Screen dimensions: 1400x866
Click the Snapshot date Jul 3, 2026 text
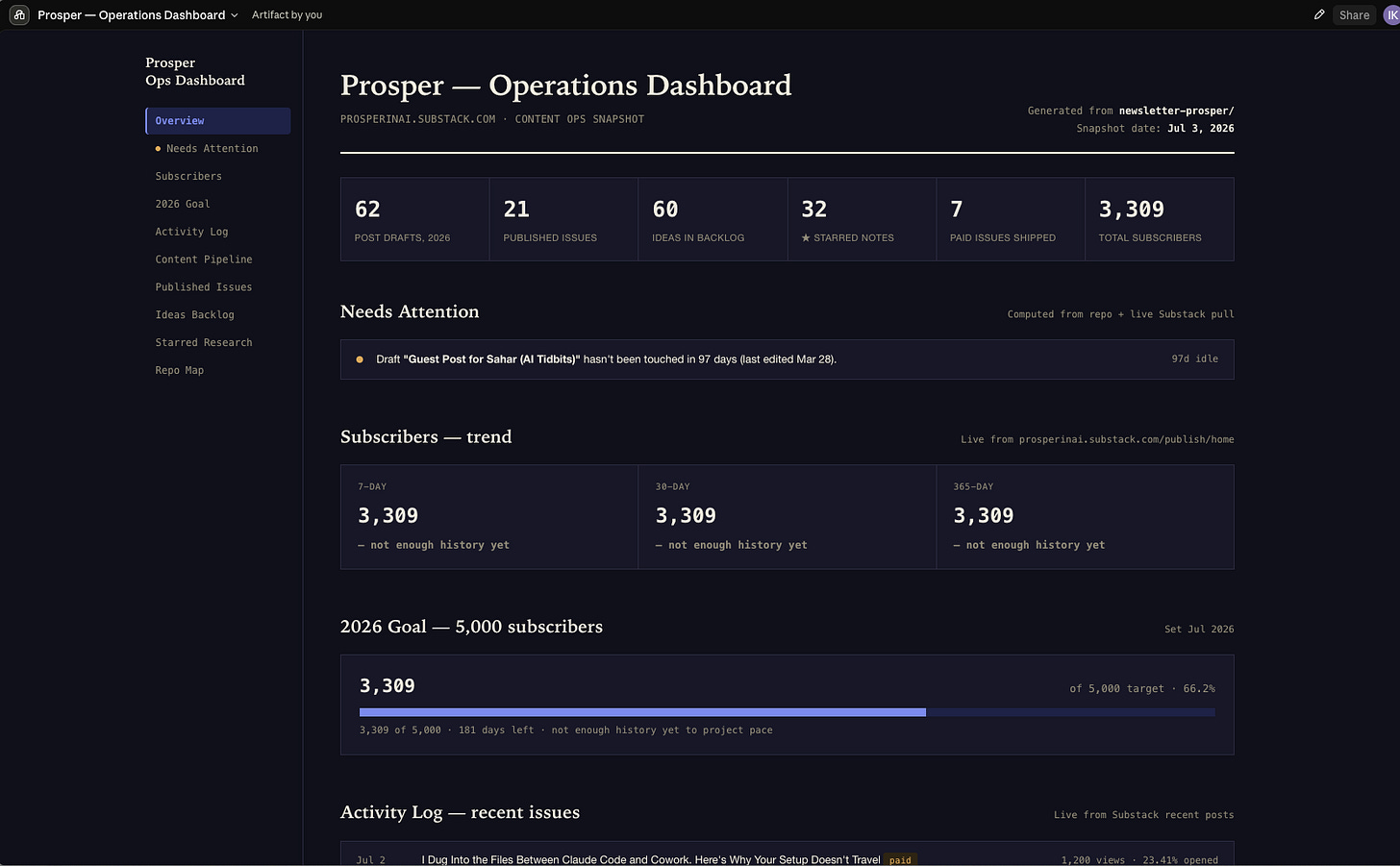click(1155, 129)
